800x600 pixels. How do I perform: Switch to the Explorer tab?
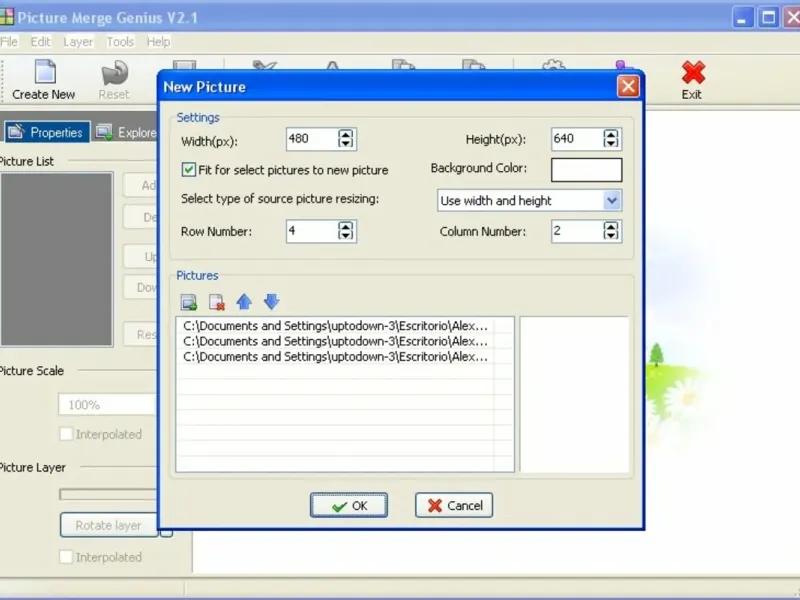point(126,132)
